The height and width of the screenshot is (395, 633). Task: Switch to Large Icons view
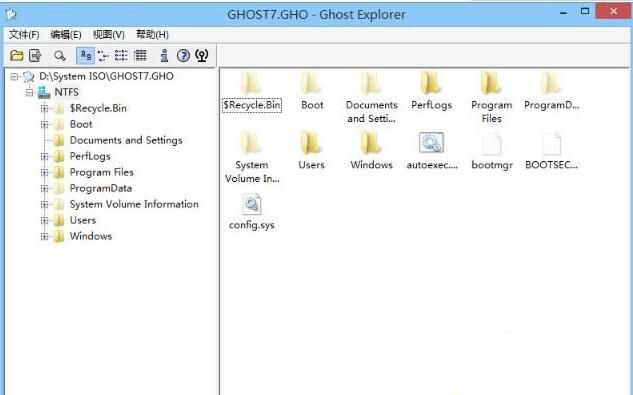(x=86, y=55)
